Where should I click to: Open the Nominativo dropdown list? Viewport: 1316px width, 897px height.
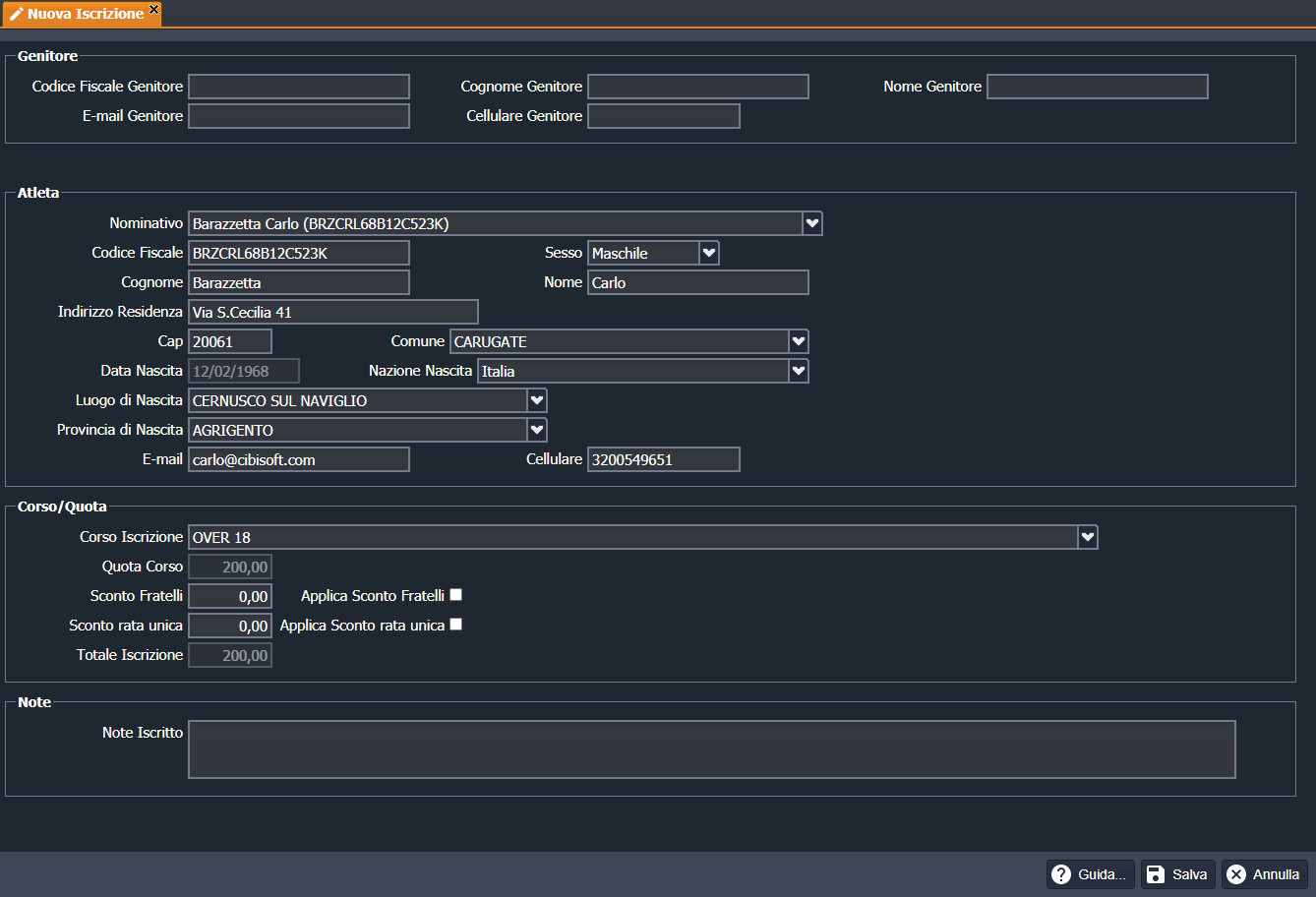812,223
